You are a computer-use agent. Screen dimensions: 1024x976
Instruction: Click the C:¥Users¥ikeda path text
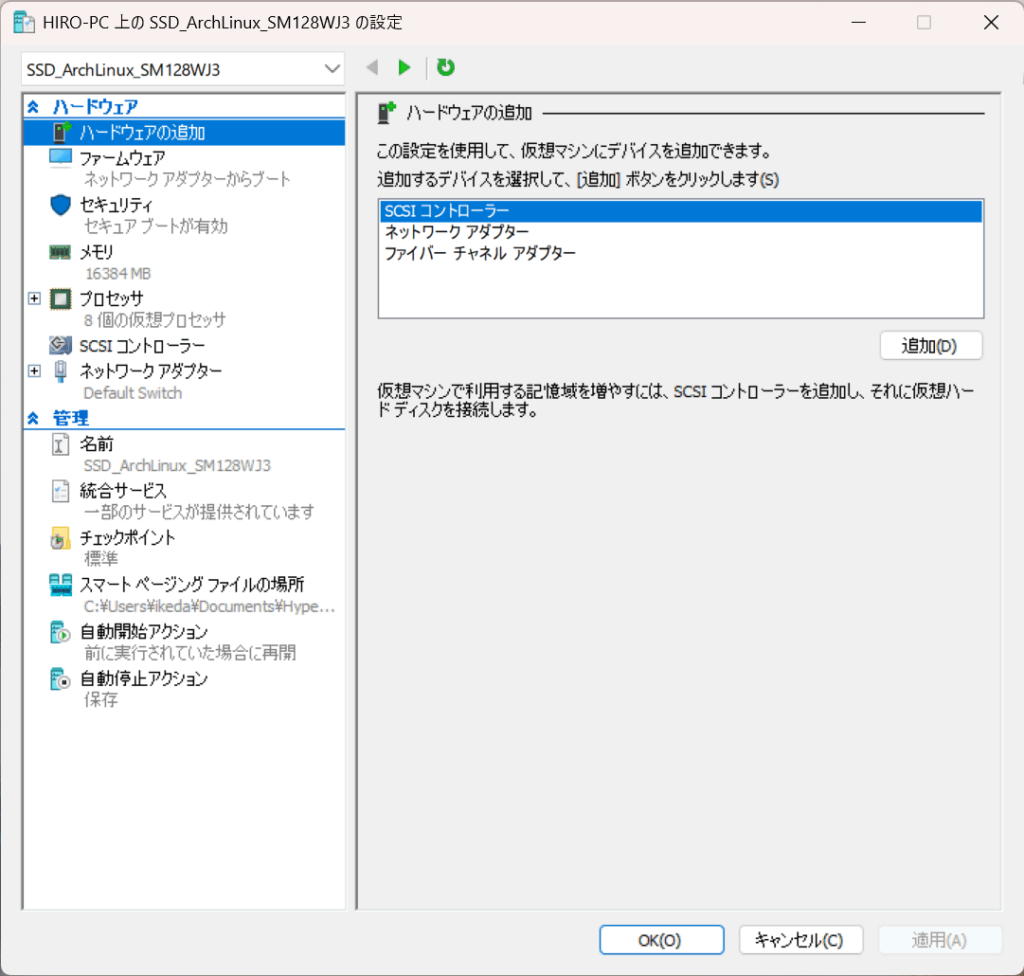[x=209, y=606]
